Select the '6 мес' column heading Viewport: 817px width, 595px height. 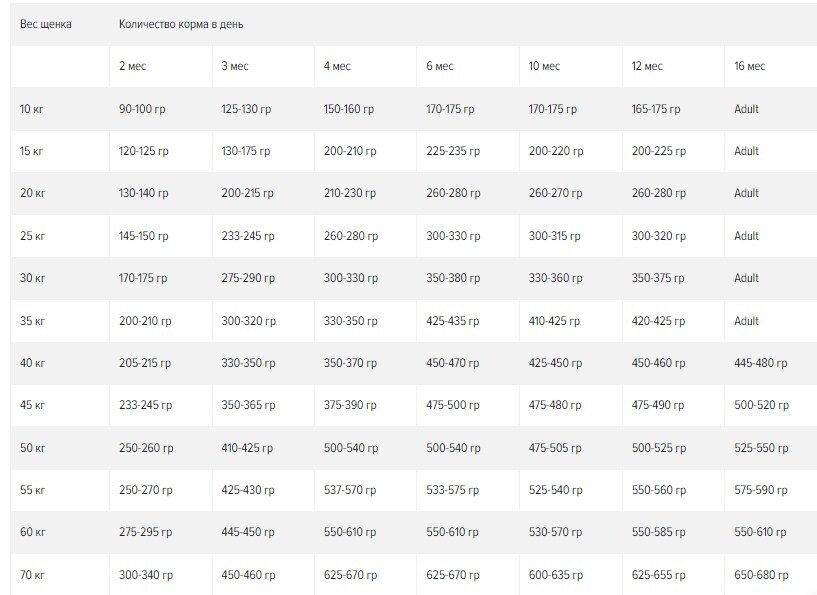440,66
